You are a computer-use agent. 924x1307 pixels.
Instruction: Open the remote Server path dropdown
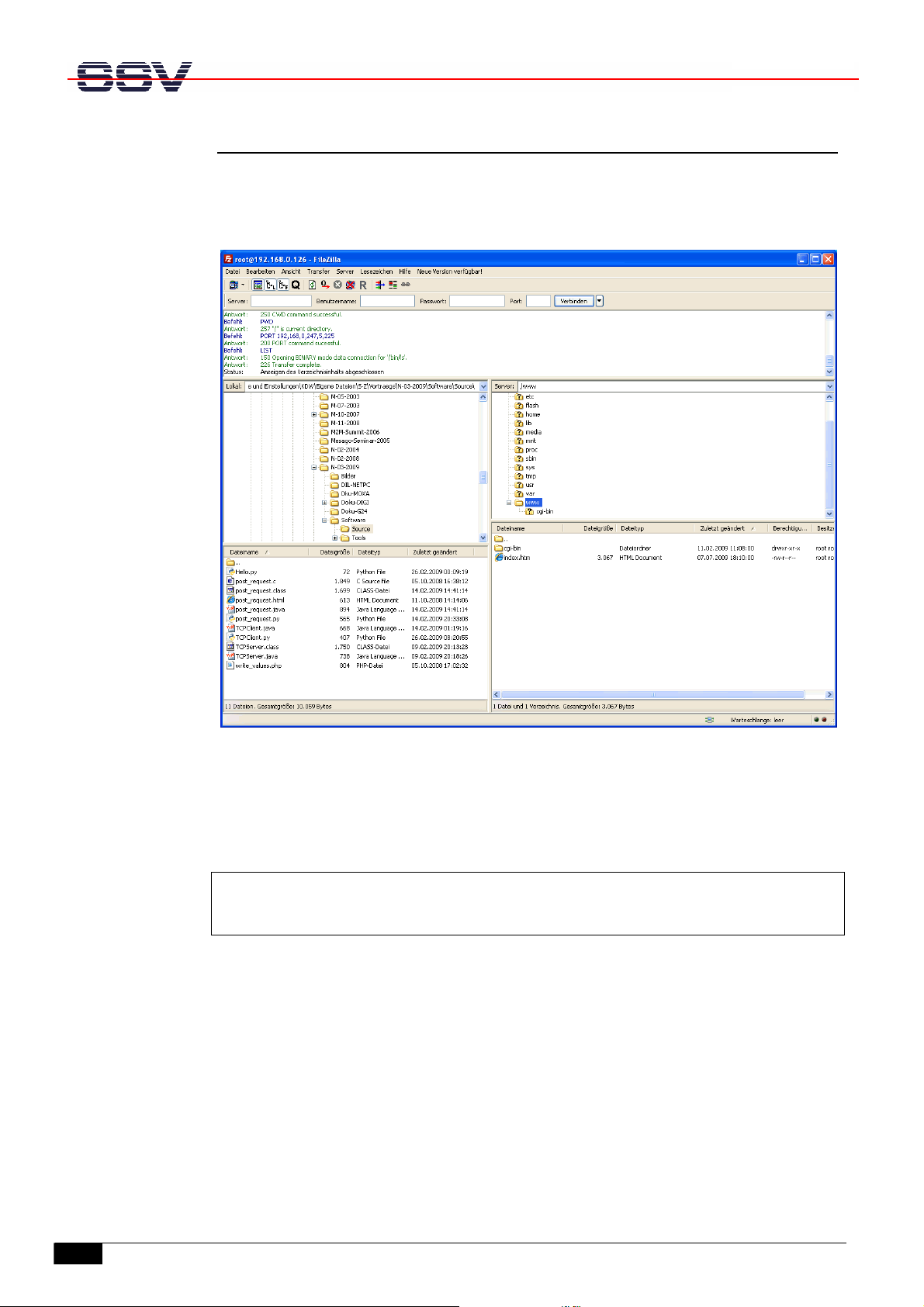tap(829, 386)
